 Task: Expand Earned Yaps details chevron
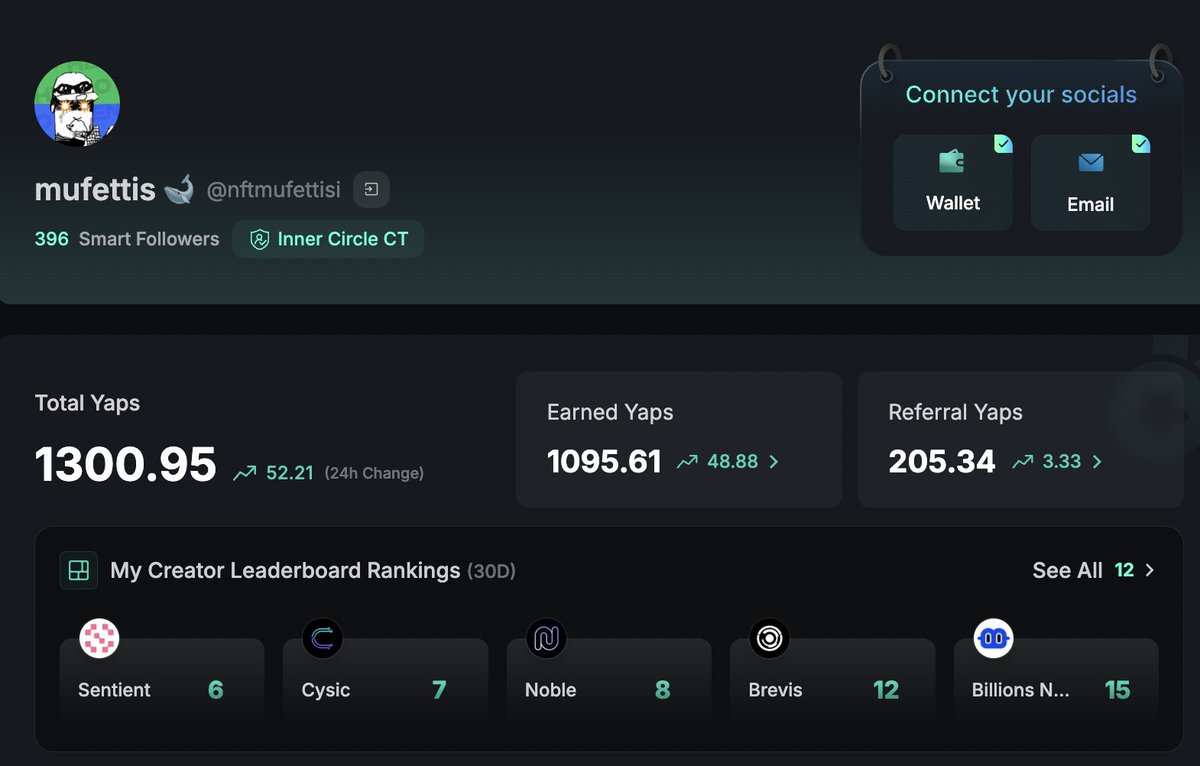tap(773, 462)
